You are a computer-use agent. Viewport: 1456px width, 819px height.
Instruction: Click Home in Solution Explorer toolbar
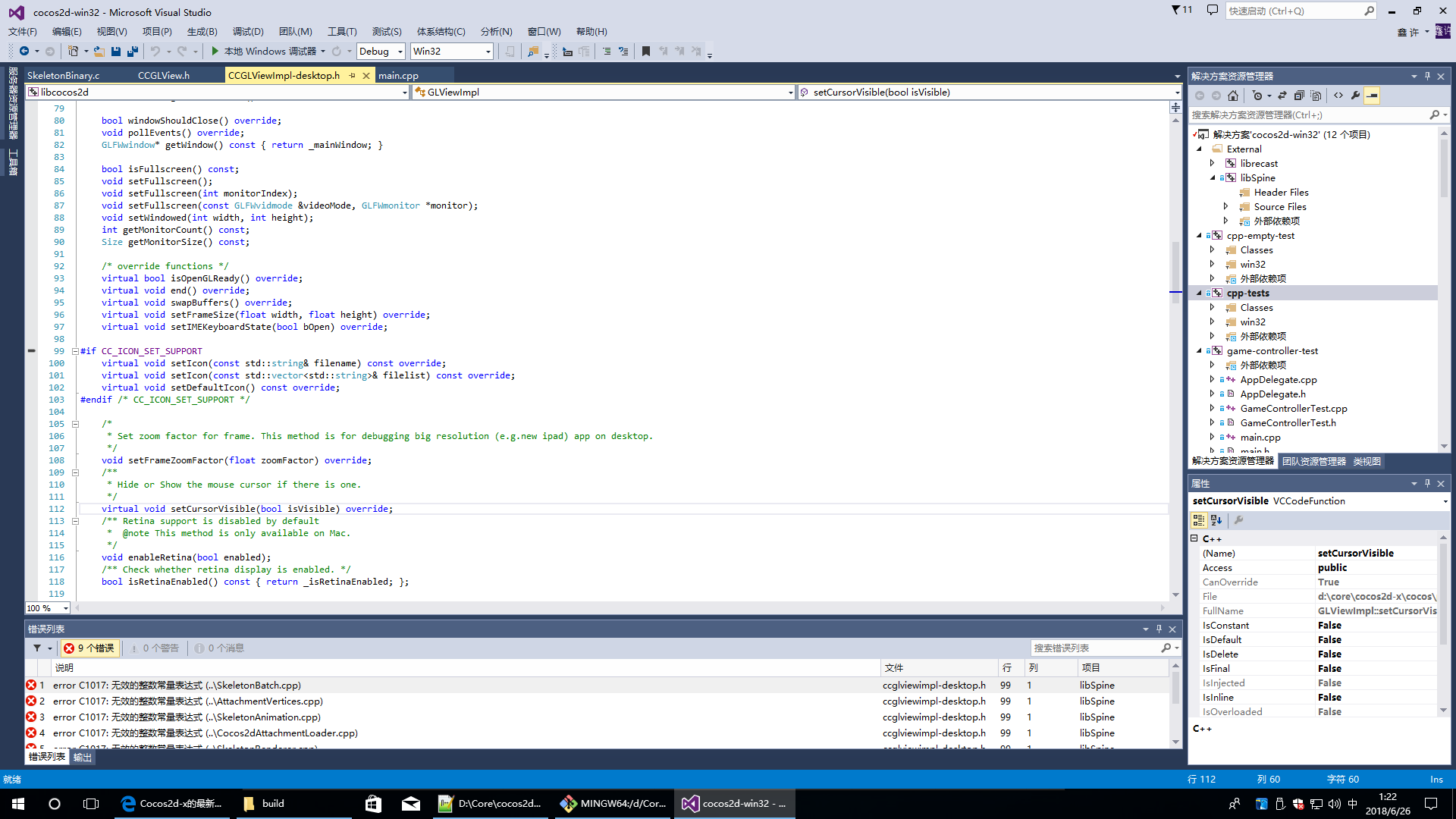click(x=1232, y=96)
